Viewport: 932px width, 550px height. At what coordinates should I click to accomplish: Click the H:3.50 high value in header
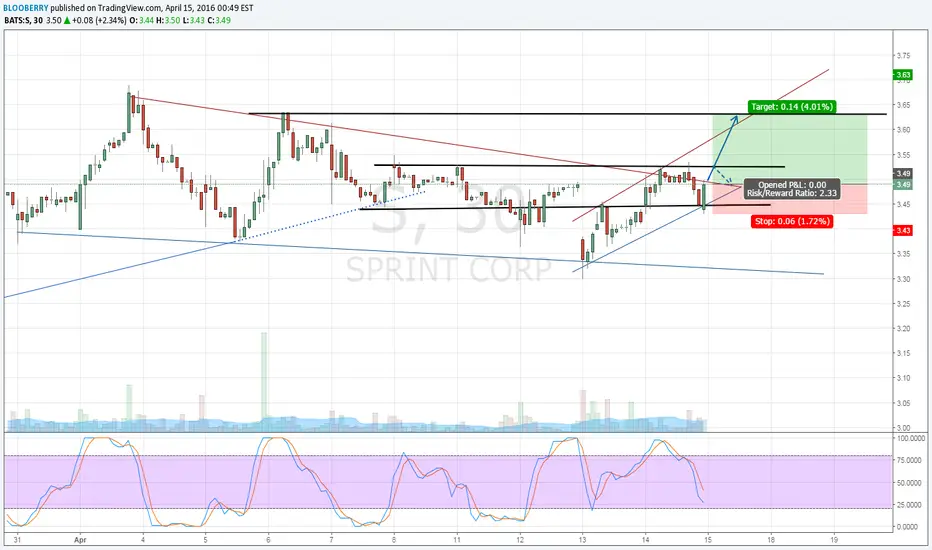point(168,20)
